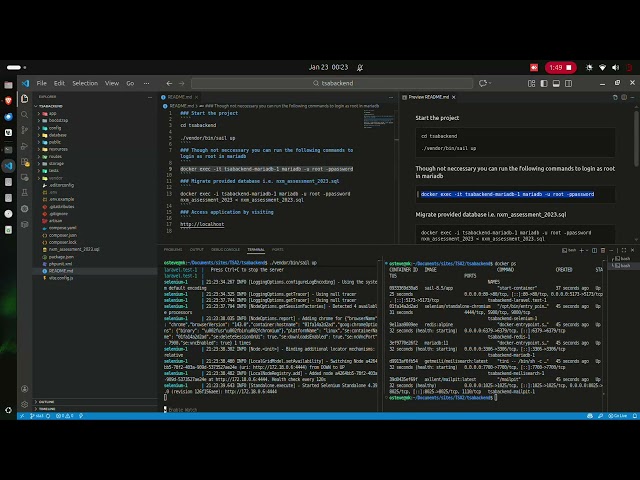Toggle the bottom panel layout icon

pos(556,83)
